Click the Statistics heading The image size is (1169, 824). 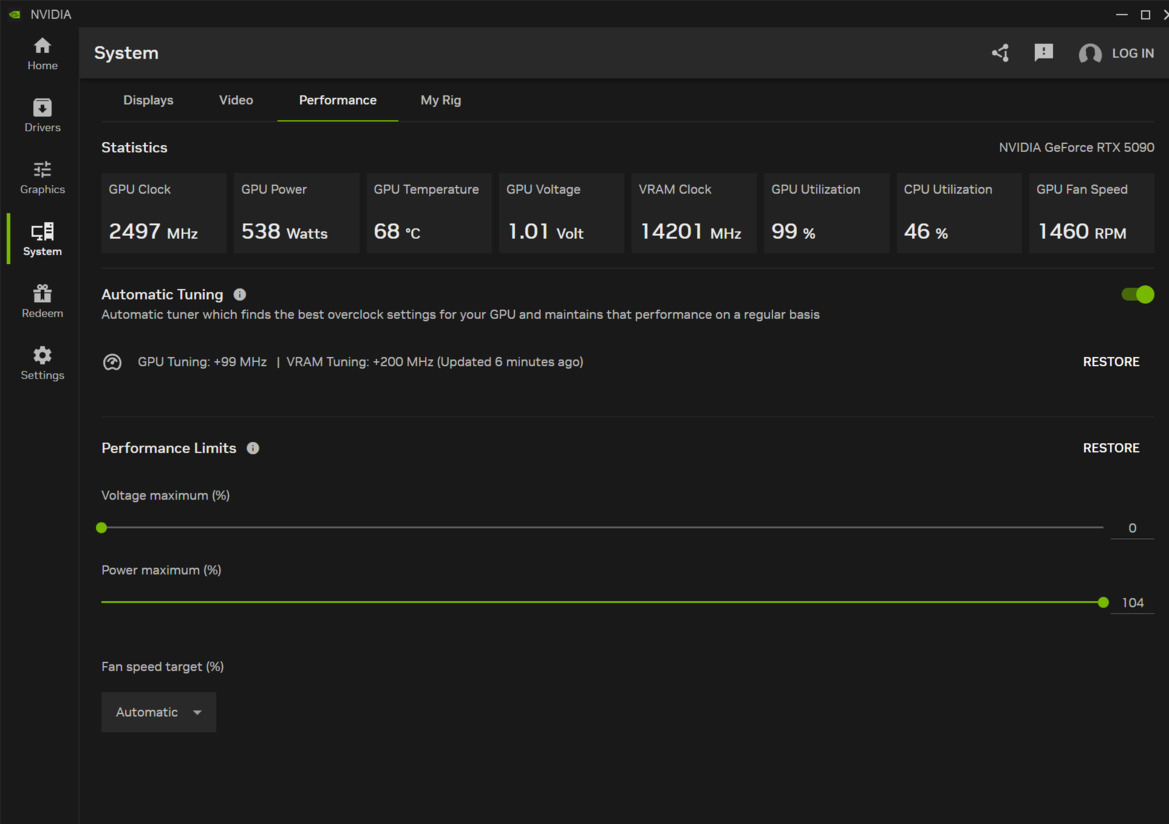[134, 148]
